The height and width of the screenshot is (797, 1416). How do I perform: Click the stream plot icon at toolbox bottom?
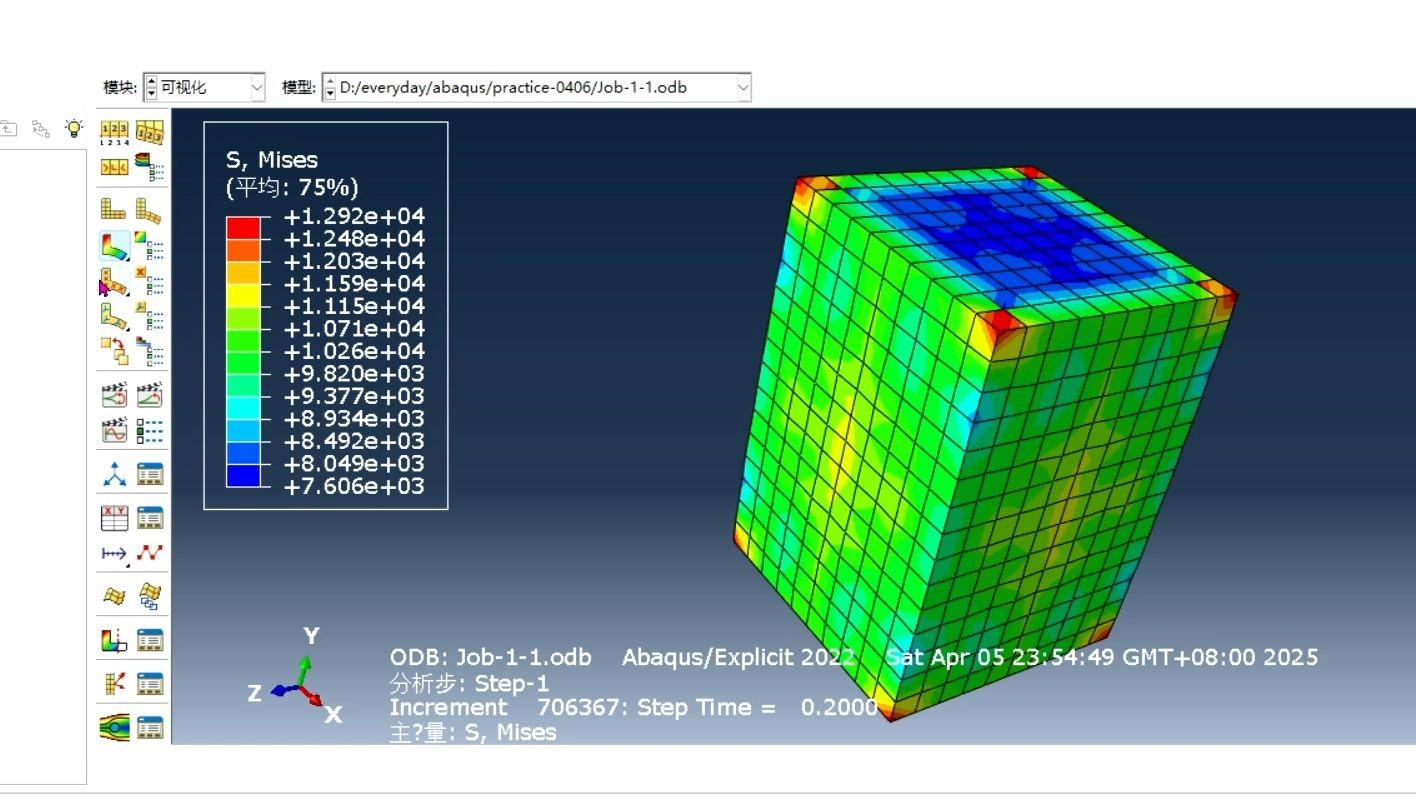114,727
